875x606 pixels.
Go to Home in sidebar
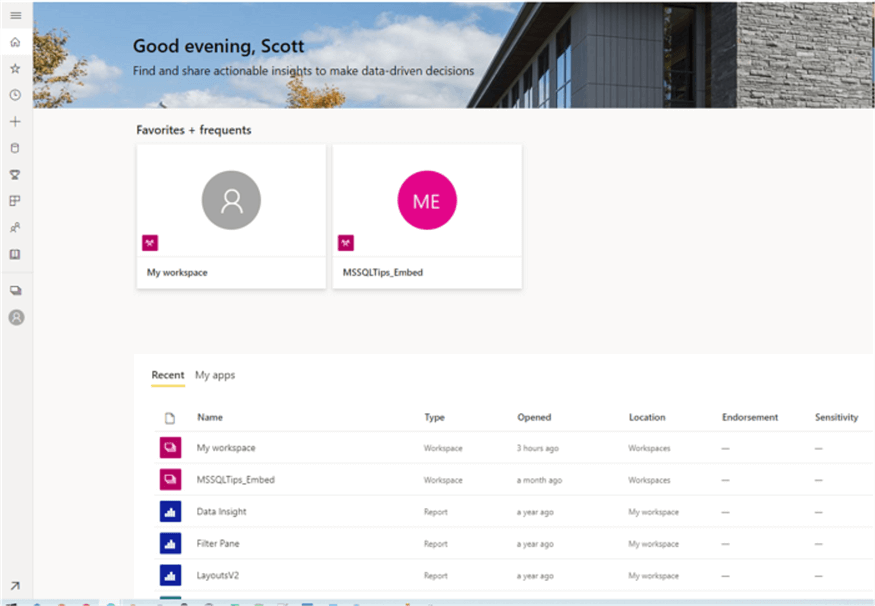click(x=16, y=42)
